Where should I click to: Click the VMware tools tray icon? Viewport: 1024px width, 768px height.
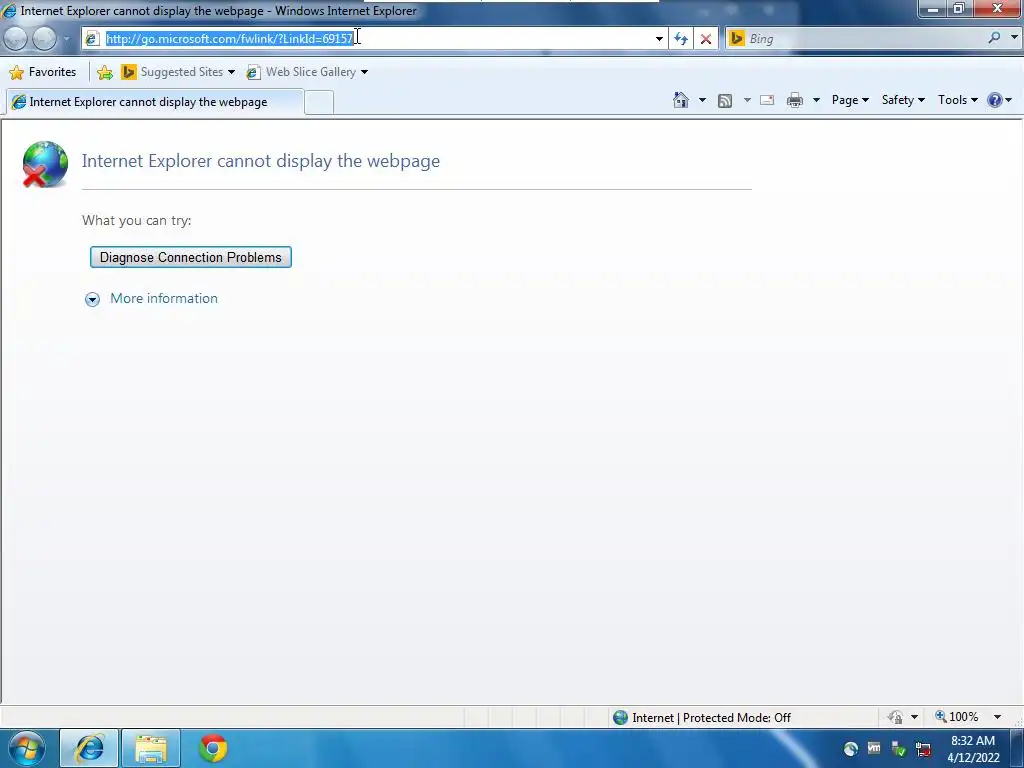pyautogui.click(x=874, y=748)
